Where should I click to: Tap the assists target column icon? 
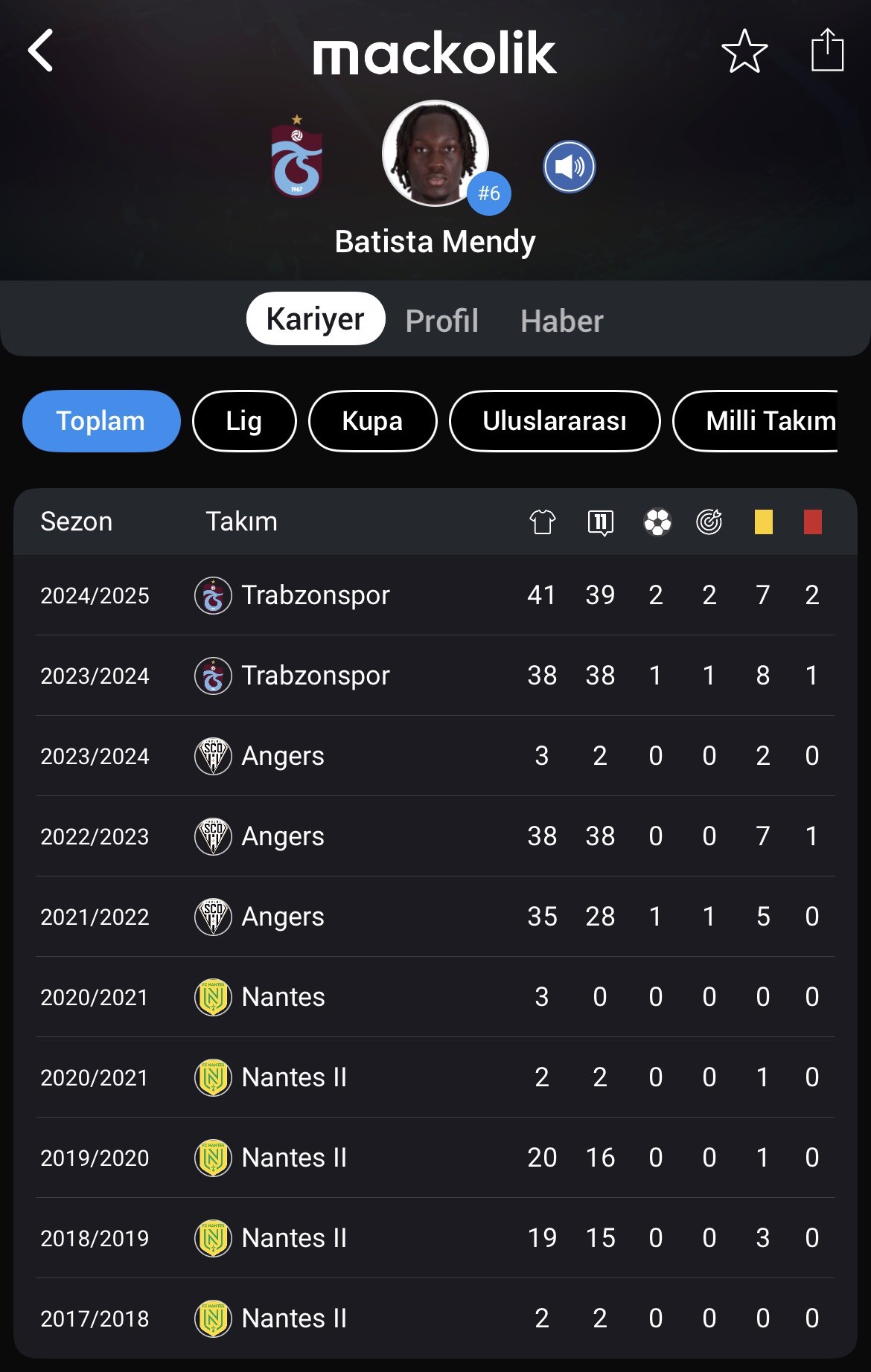coord(709,522)
